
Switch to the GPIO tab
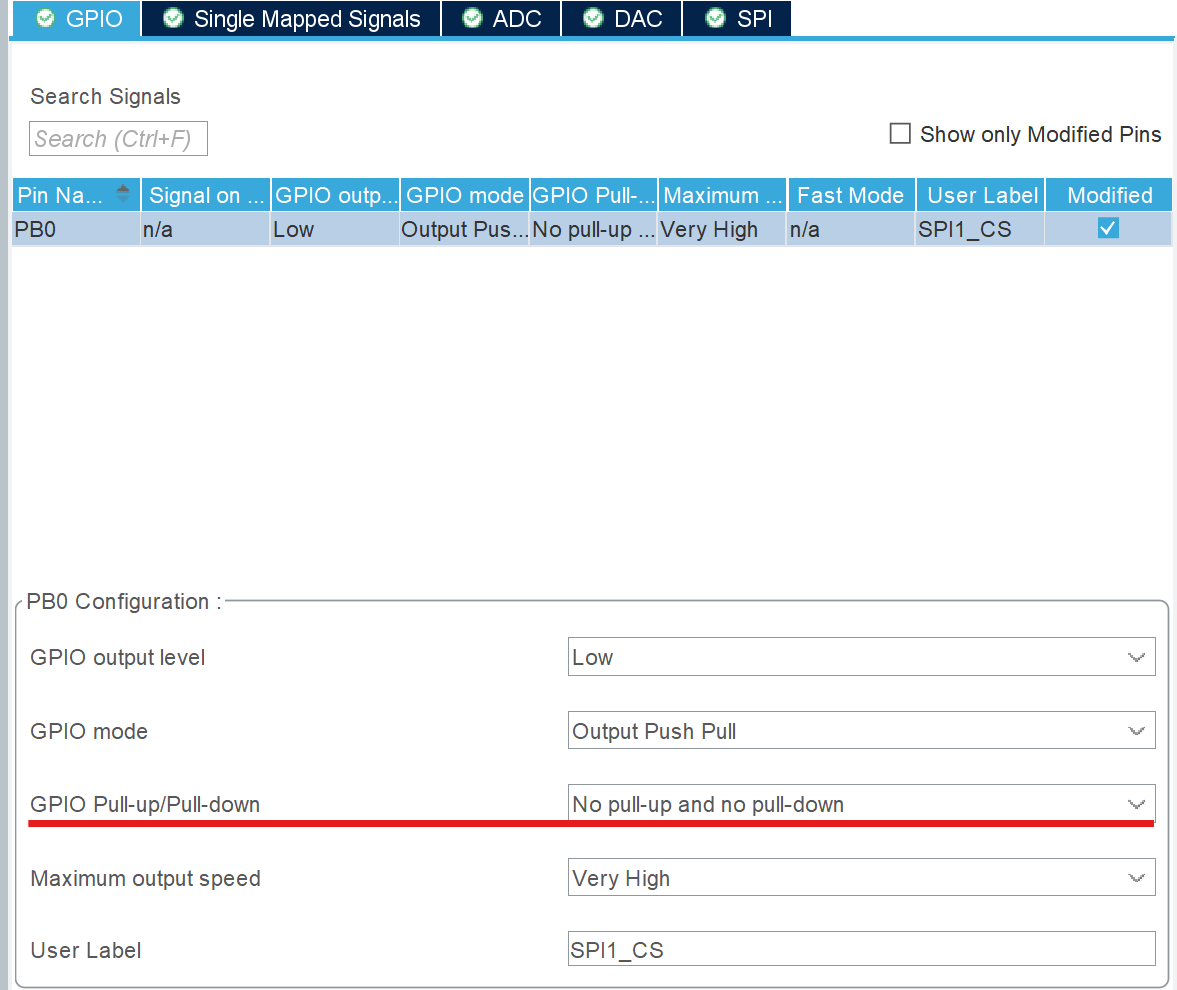coord(77,18)
